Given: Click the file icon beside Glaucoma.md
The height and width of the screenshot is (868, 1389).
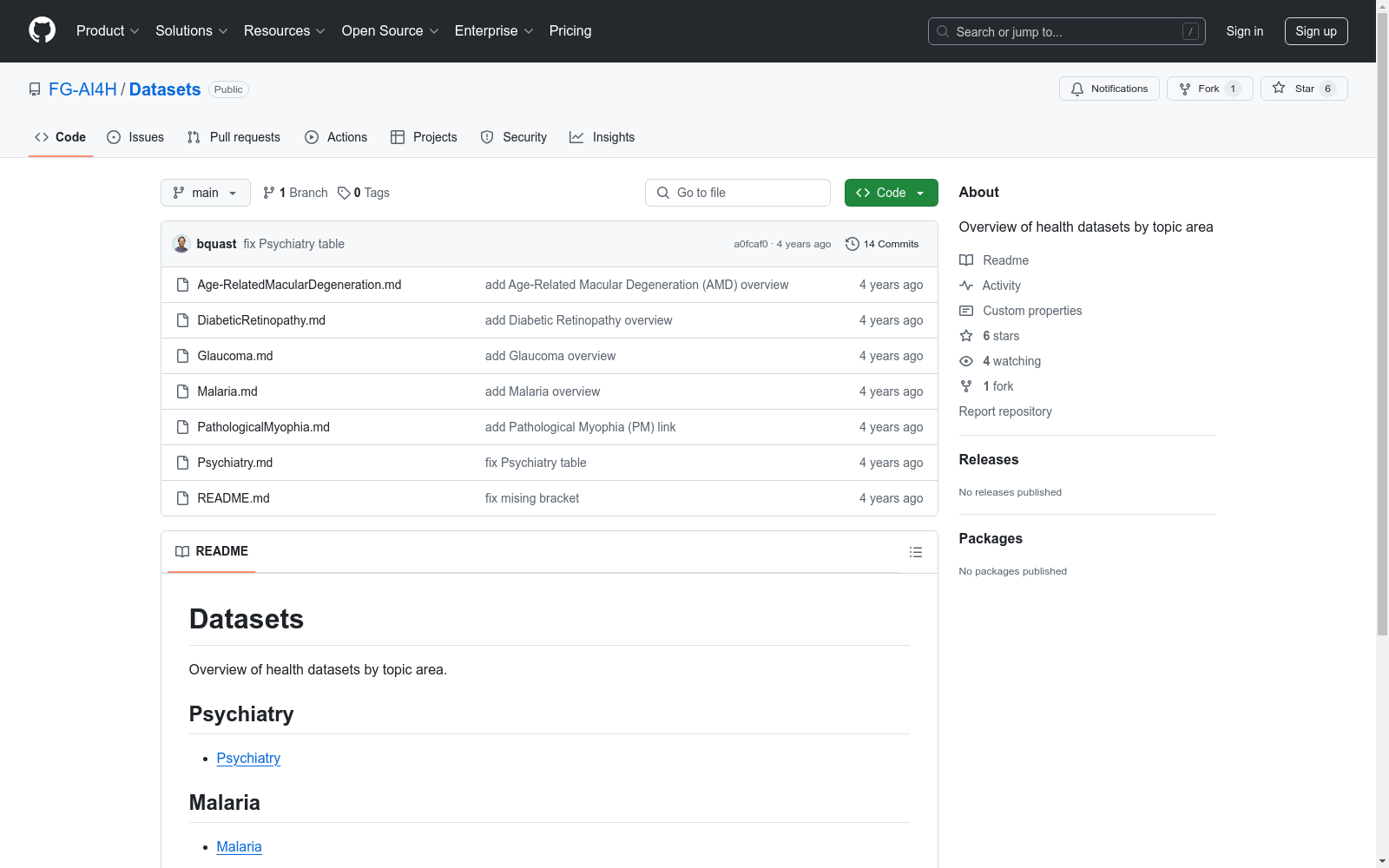Looking at the screenshot, I should click(x=182, y=356).
